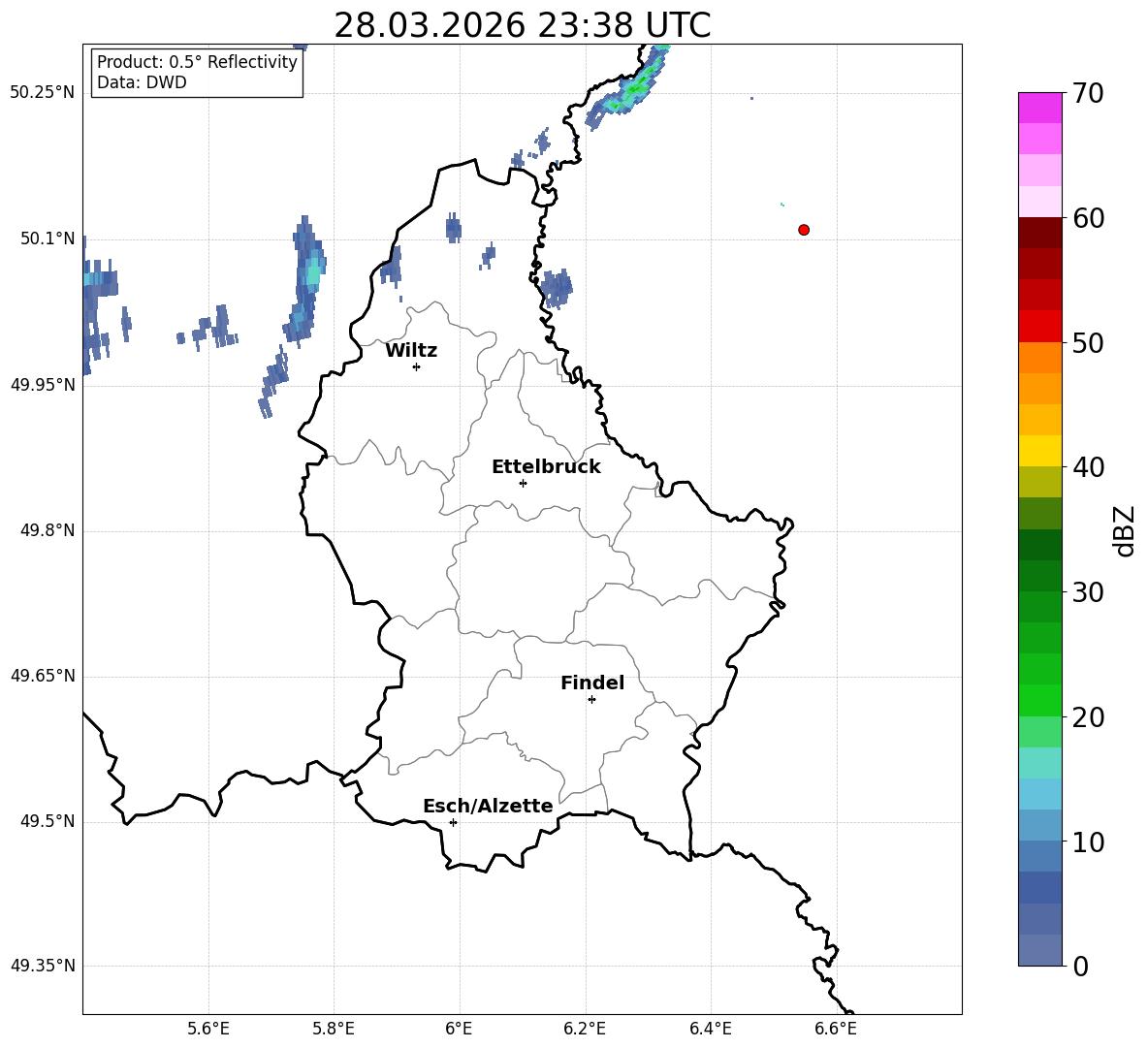
Task: Click the green radar echo band at top border
Action: [x=629, y=89]
